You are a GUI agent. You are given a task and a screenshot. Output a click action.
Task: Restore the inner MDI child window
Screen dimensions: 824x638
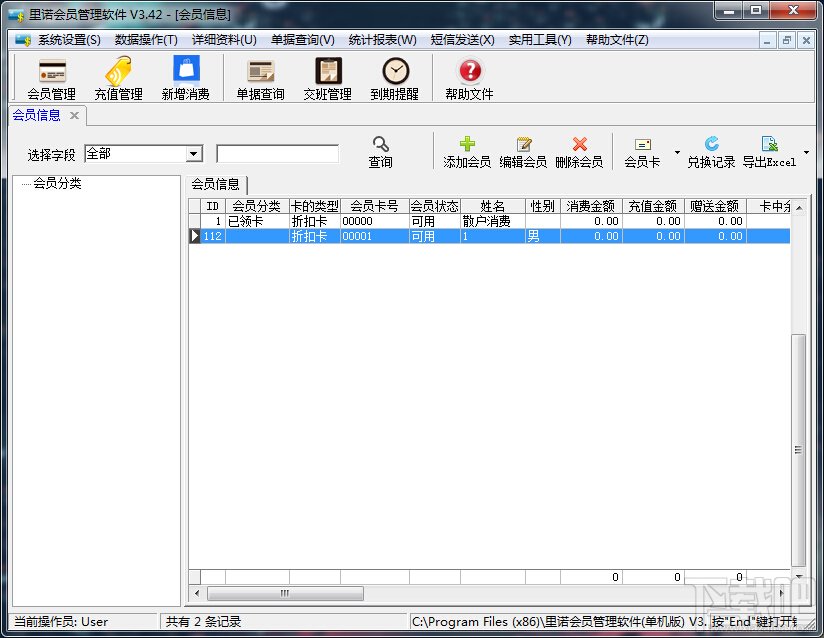coord(787,40)
